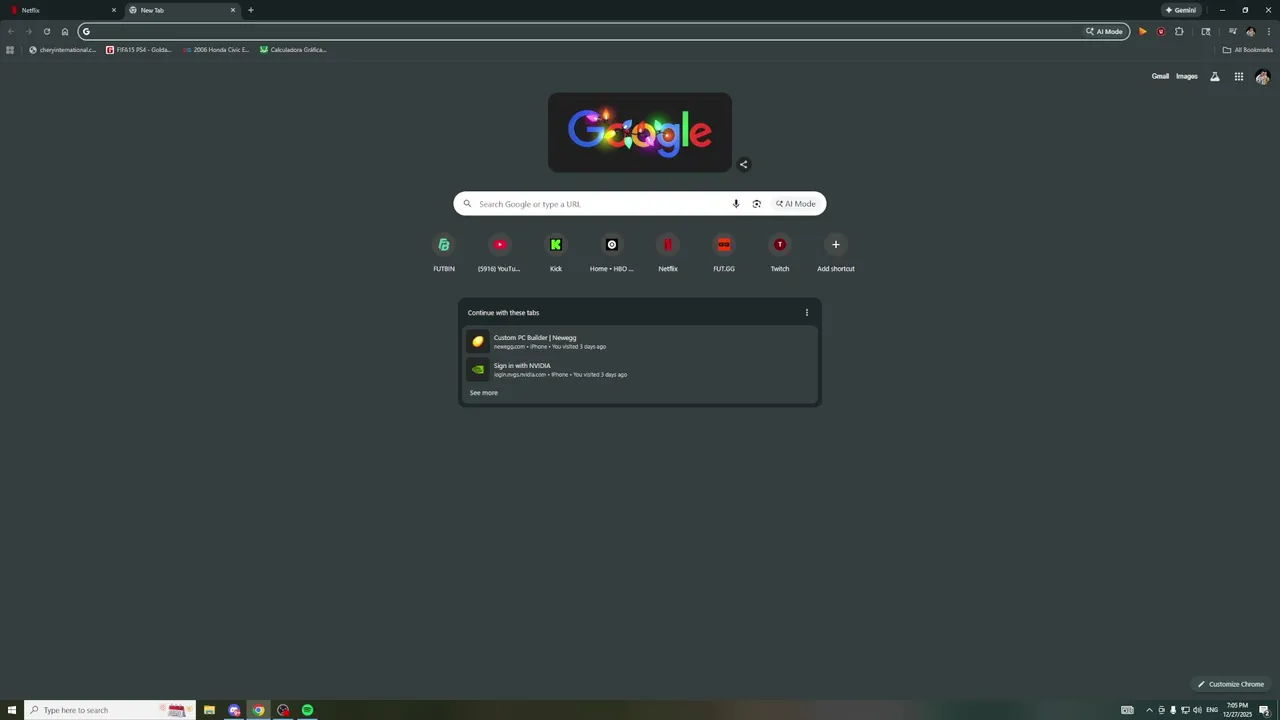Open the FIFA15 PS4 bookmark
Viewport: 1280px width, 720px height.
click(139, 49)
